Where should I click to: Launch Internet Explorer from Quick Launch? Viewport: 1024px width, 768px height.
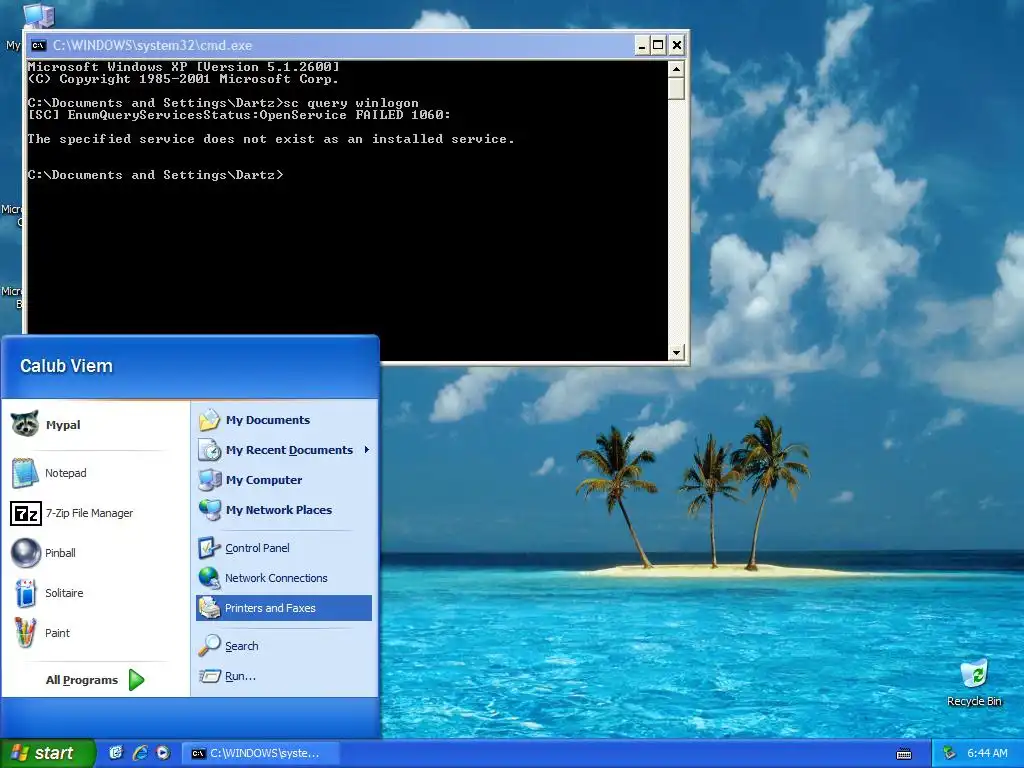pyautogui.click(x=140, y=753)
